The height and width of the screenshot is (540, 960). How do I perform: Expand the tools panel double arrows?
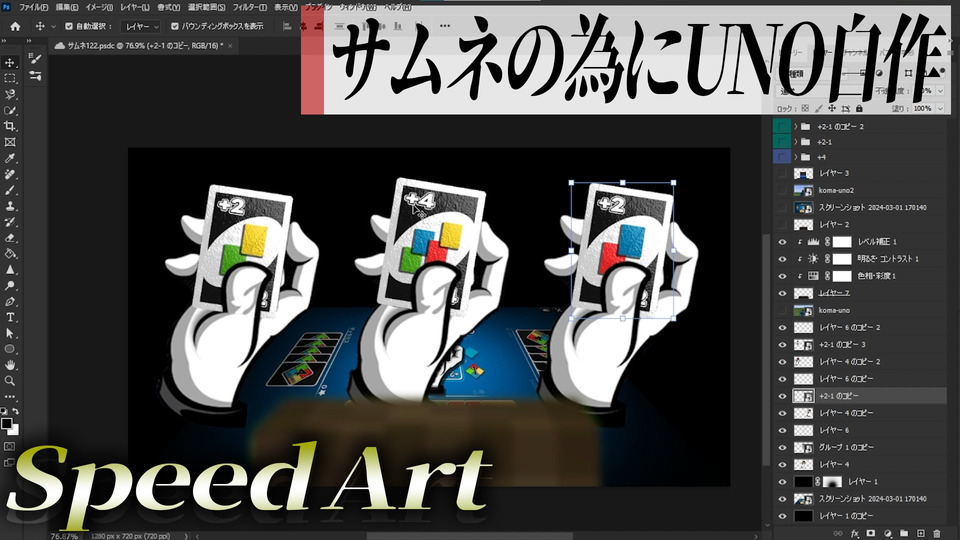click(4, 40)
